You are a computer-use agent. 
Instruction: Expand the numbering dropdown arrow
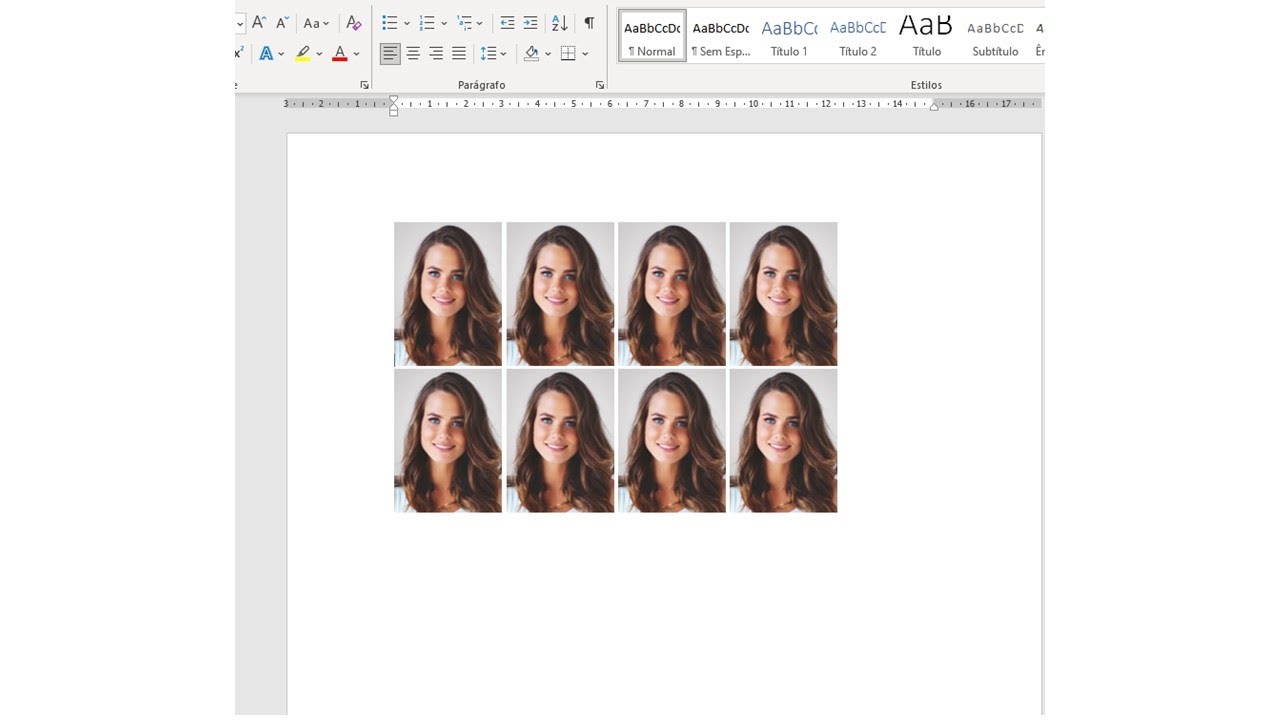pos(443,23)
